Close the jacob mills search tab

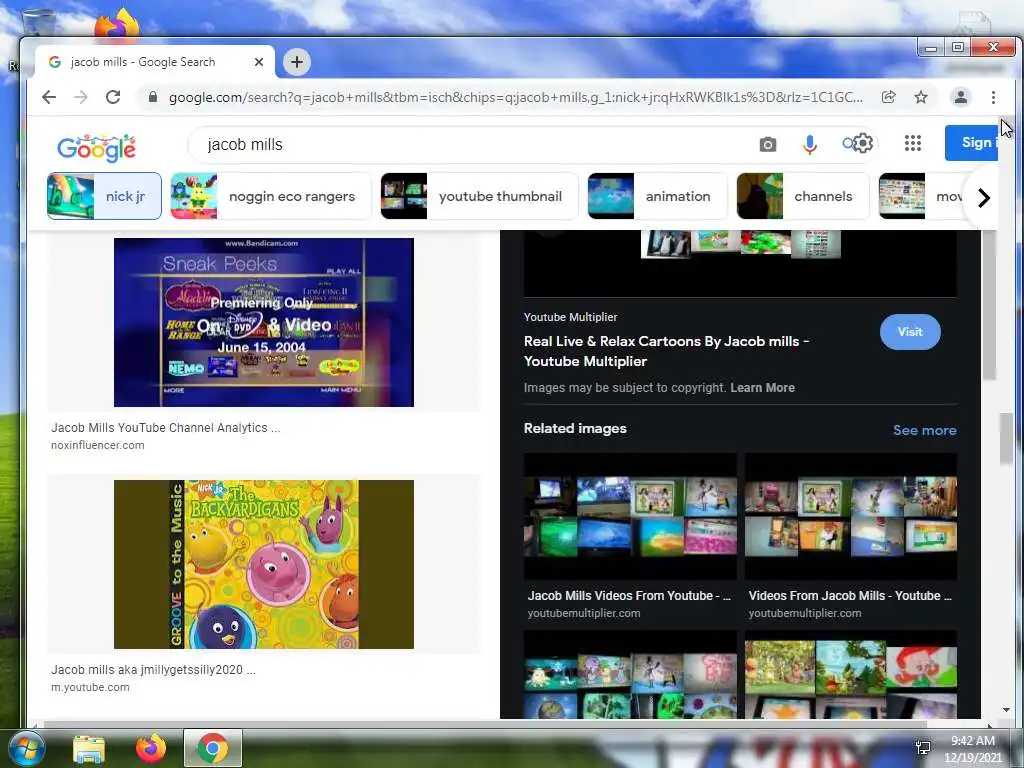click(x=259, y=62)
